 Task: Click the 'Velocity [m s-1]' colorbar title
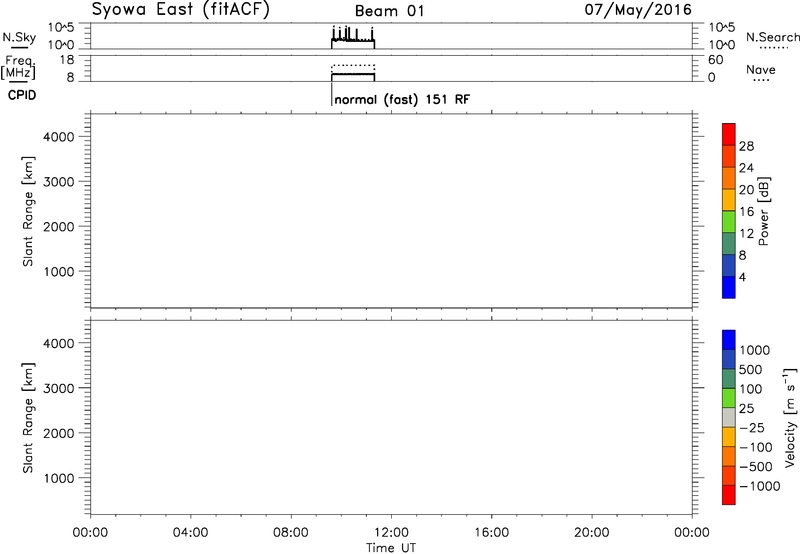coord(790,417)
